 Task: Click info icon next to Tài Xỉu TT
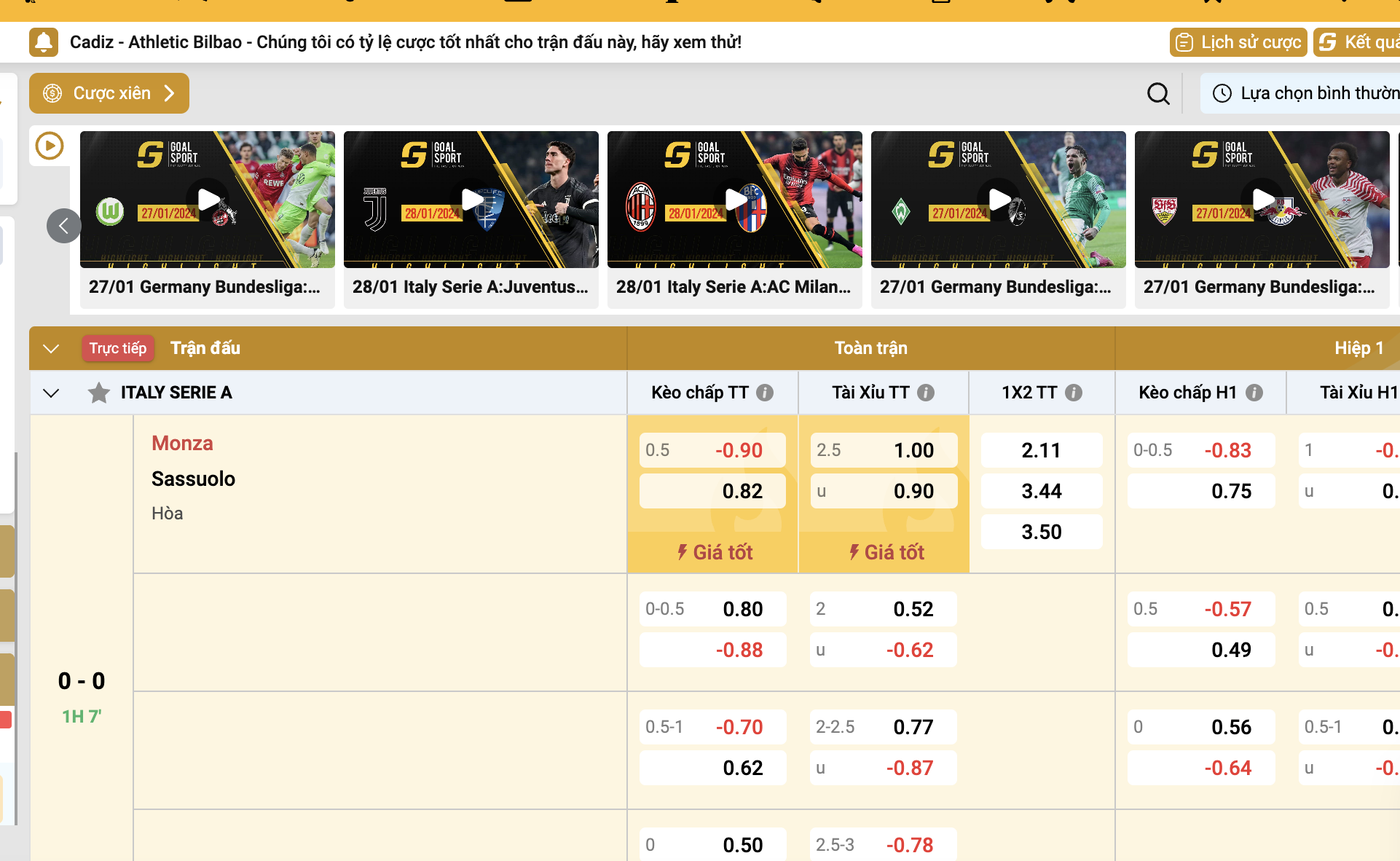click(926, 393)
